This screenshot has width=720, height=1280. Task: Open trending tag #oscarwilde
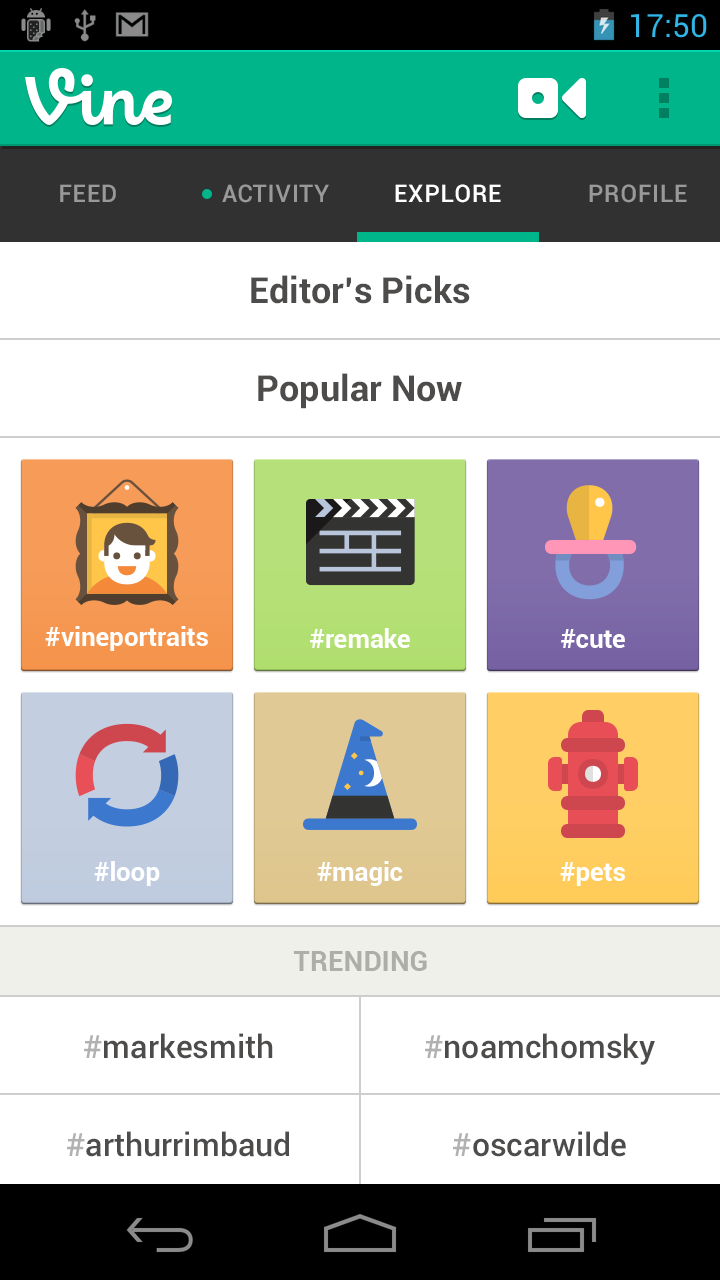tap(540, 1144)
